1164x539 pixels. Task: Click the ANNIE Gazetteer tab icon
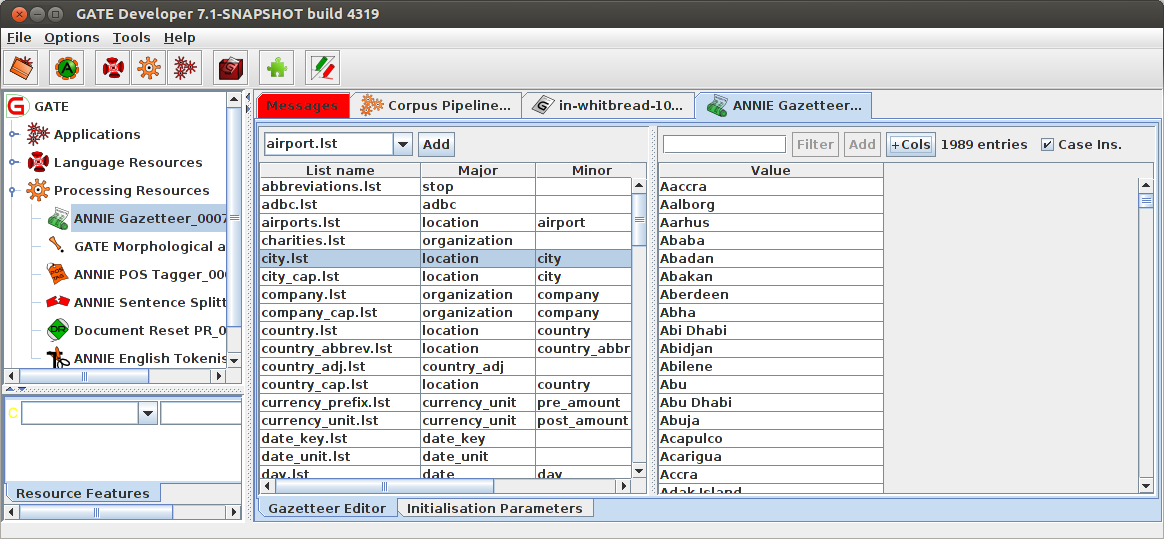(717, 105)
